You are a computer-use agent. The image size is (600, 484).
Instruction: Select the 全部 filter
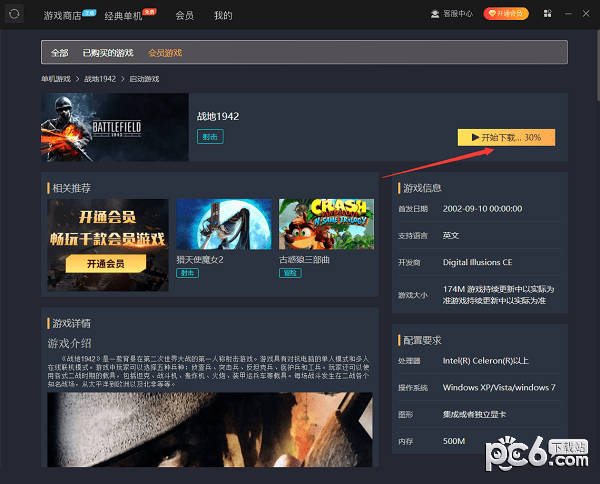60,53
